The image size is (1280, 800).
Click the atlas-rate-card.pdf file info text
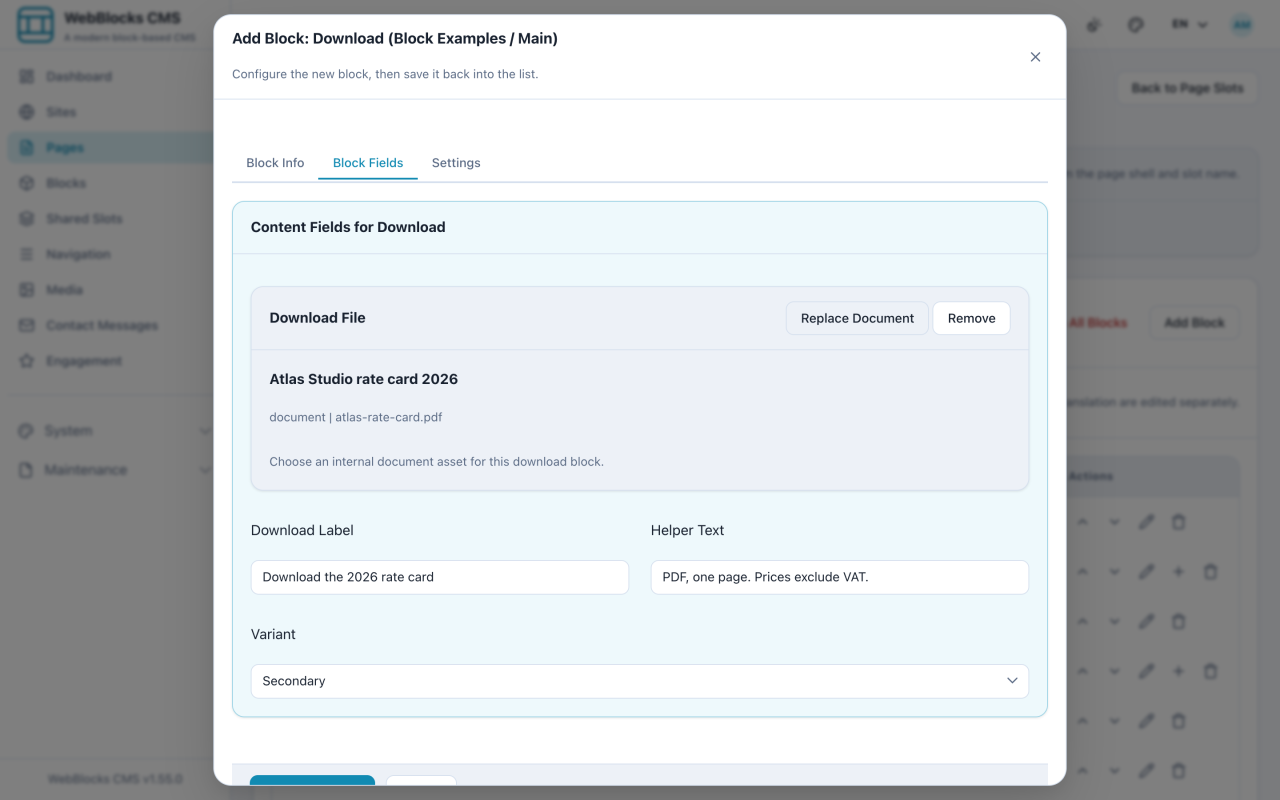pos(356,417)
